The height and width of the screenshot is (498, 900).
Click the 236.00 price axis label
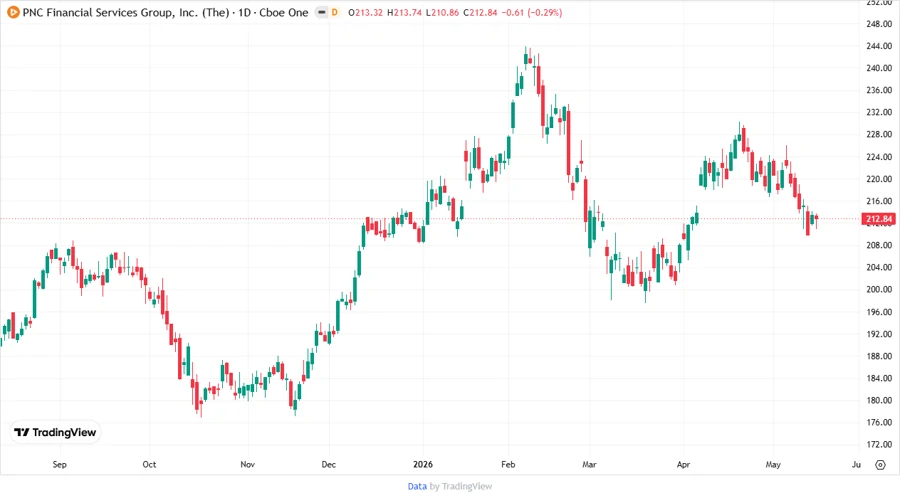[x=879, y=90]
